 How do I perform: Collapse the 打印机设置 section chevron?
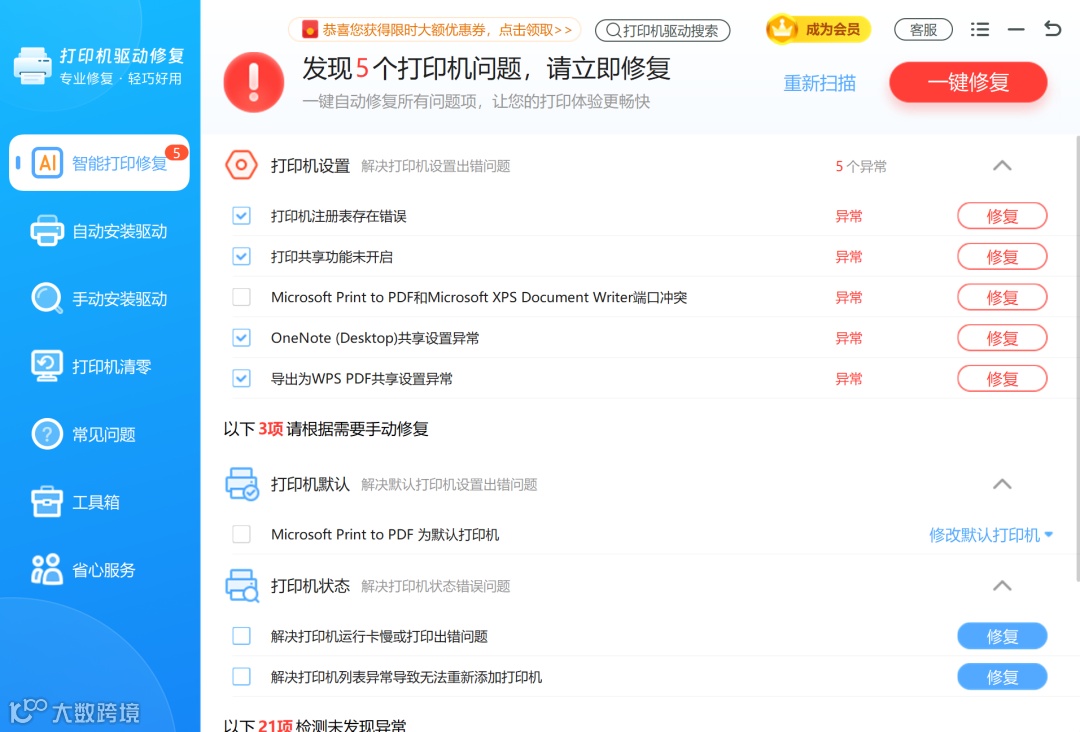click(1002, 165)
